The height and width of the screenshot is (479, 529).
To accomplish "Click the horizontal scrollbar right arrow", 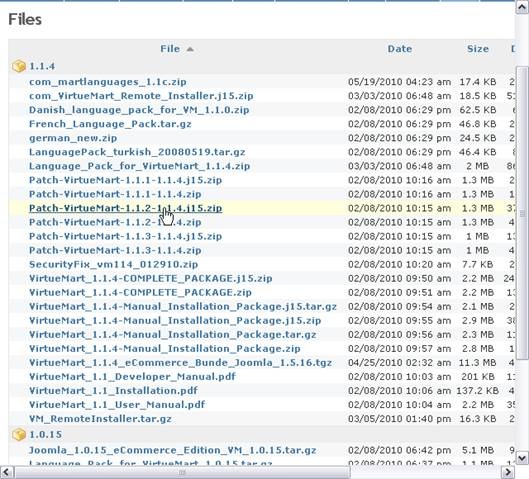I will (x=508, y=472).
